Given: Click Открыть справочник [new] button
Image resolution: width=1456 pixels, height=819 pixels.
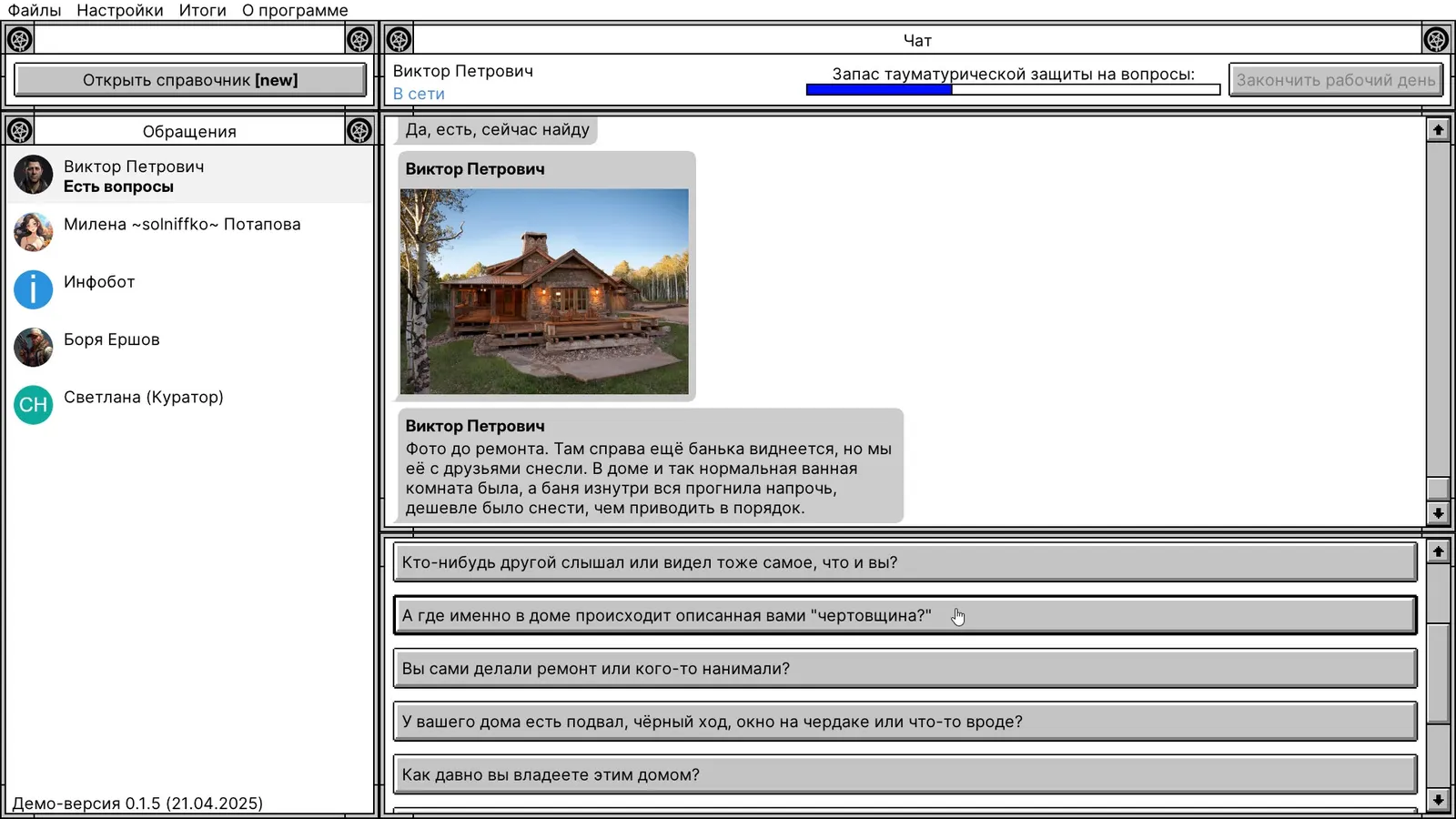Looking at the screenshot, I should pos(190,80).
